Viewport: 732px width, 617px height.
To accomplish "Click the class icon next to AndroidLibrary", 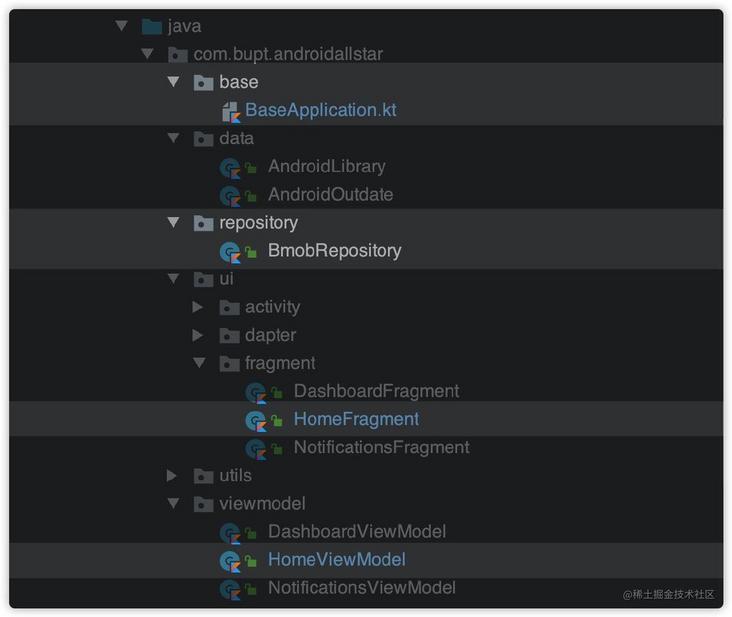I will [x=230, y=167].
